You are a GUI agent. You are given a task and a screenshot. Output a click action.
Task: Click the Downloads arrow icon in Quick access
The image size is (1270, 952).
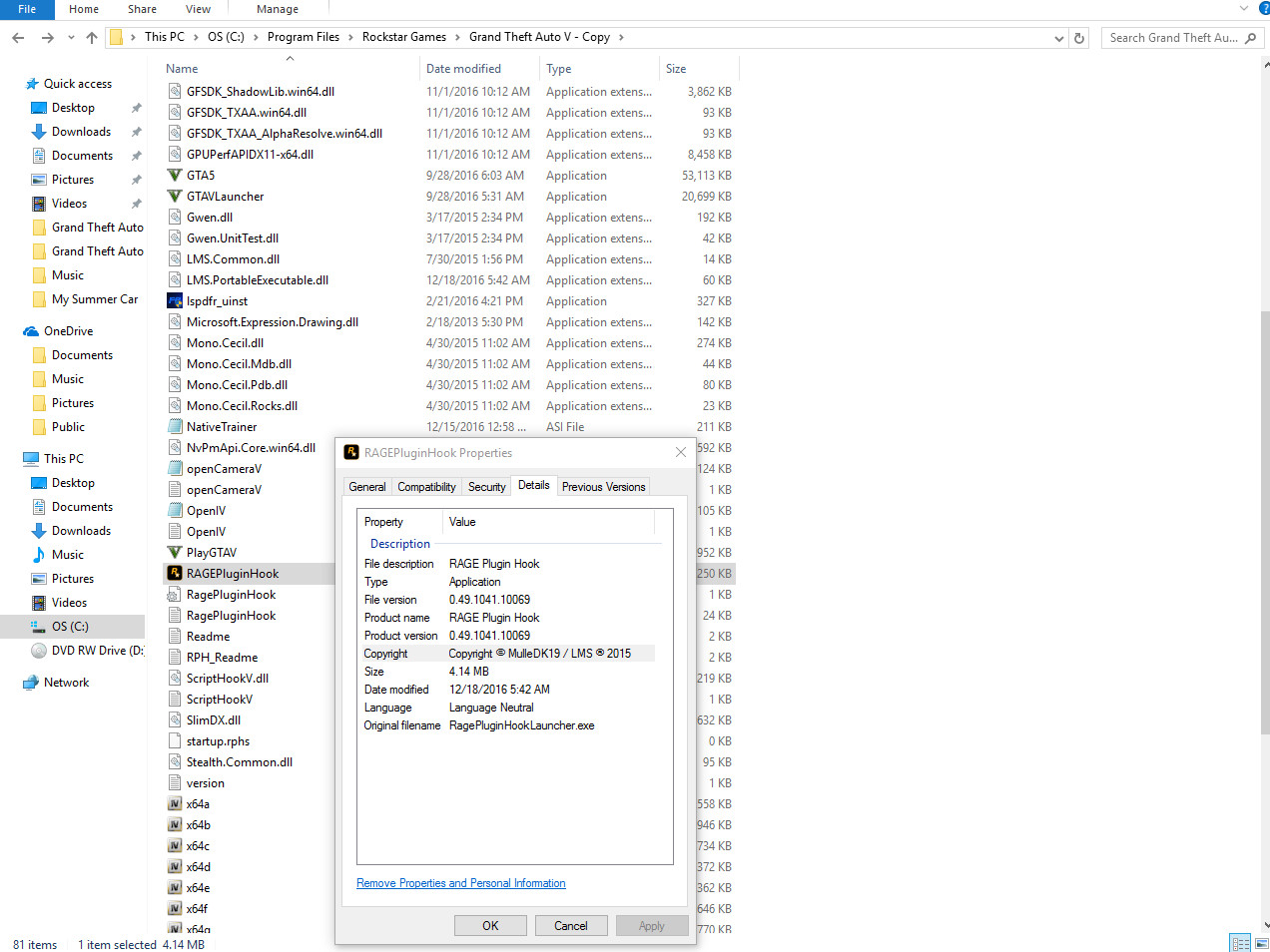click(39, 132)
